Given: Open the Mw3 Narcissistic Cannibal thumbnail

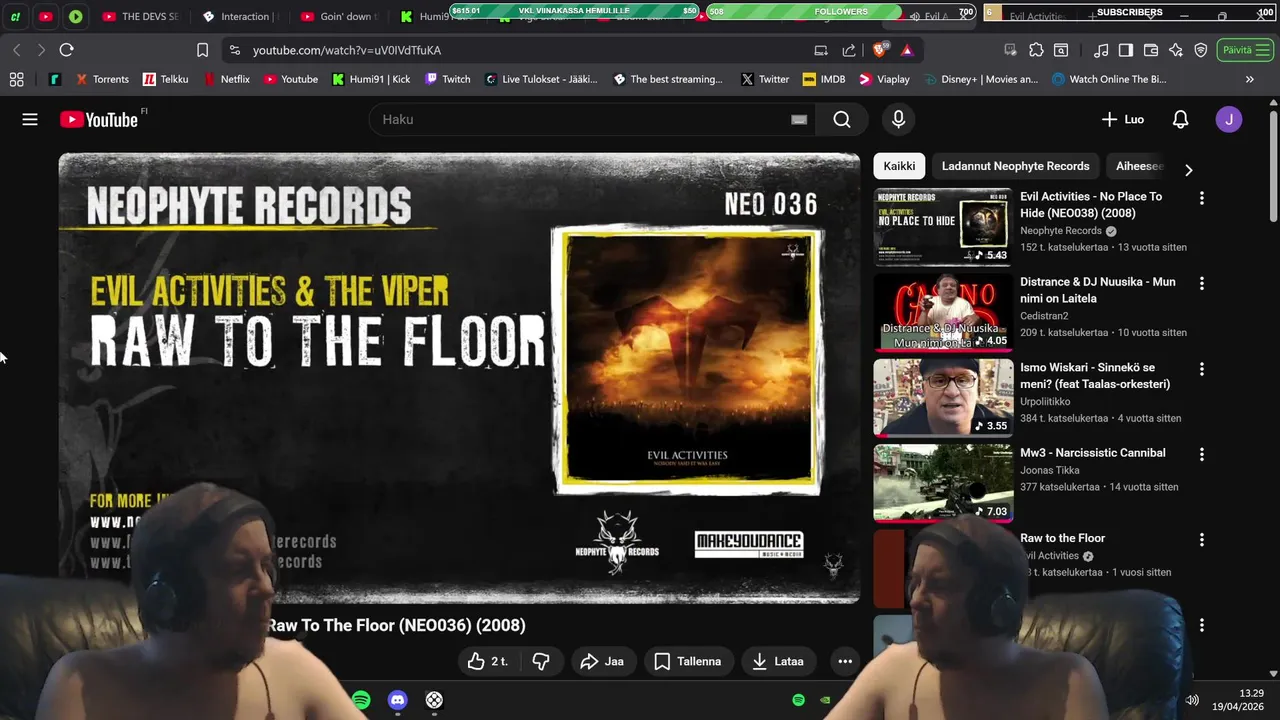Looking at the screenshot, I should 943,483.
